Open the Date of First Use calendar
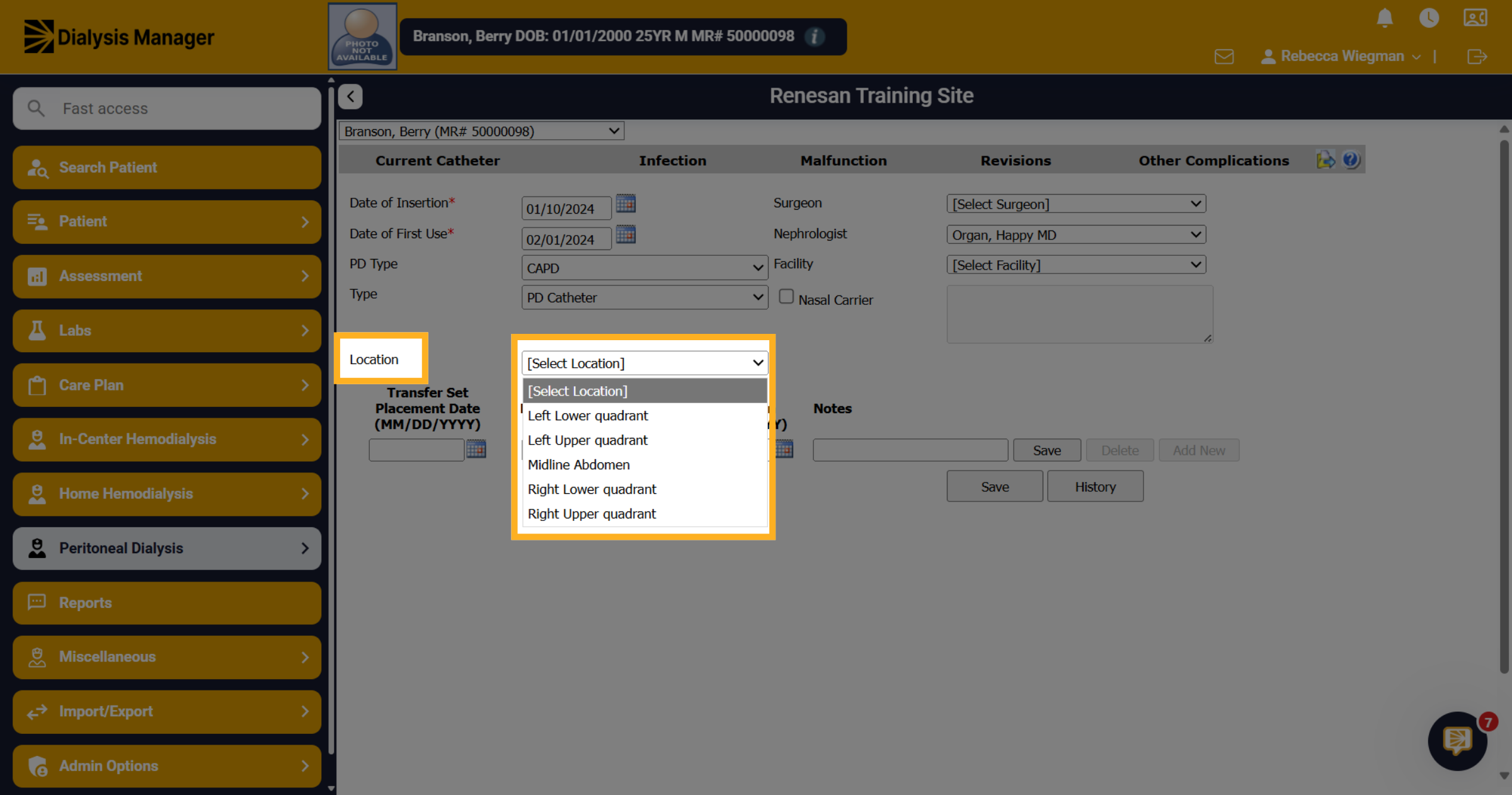1512x795 pixels. [626, 234]
